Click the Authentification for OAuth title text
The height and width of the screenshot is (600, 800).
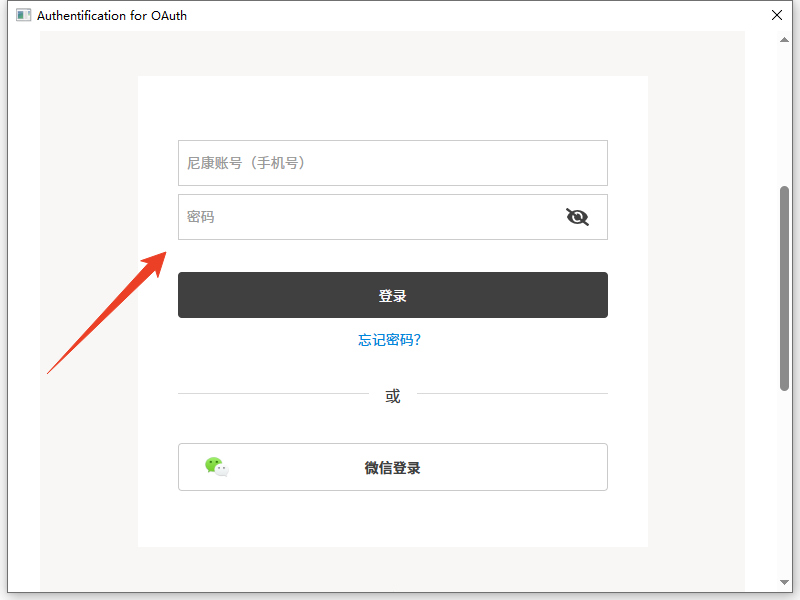112,15
